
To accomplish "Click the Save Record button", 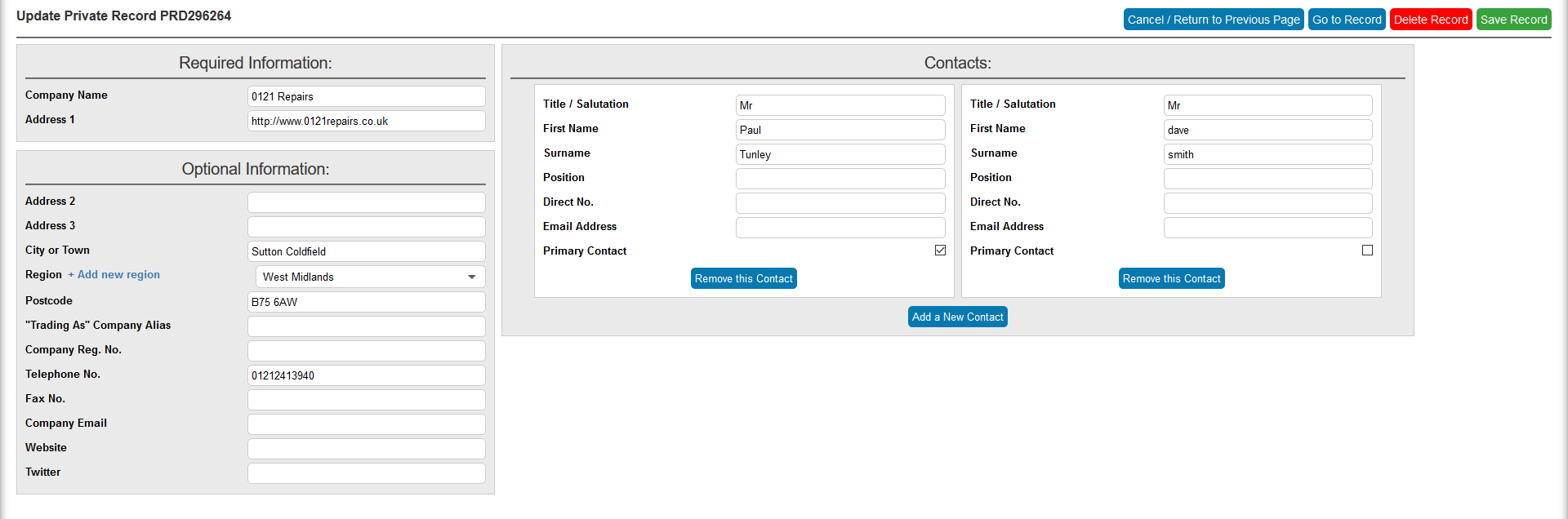I will (x=1513, y=20).
